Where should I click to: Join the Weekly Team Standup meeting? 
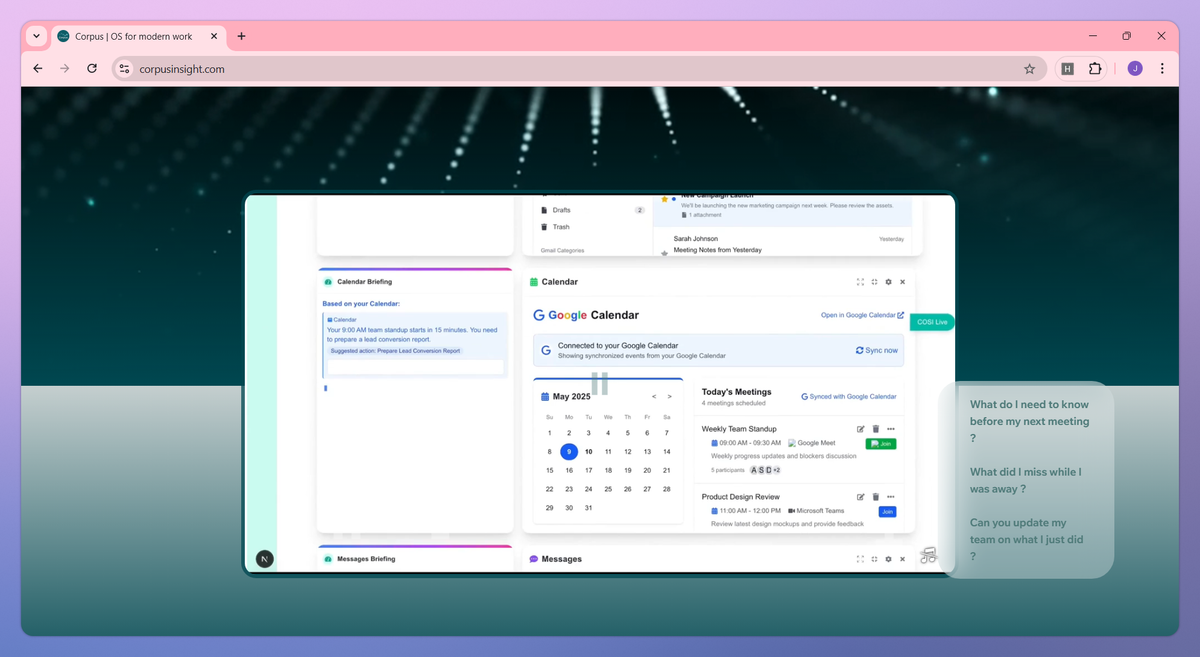pos(881,443)
